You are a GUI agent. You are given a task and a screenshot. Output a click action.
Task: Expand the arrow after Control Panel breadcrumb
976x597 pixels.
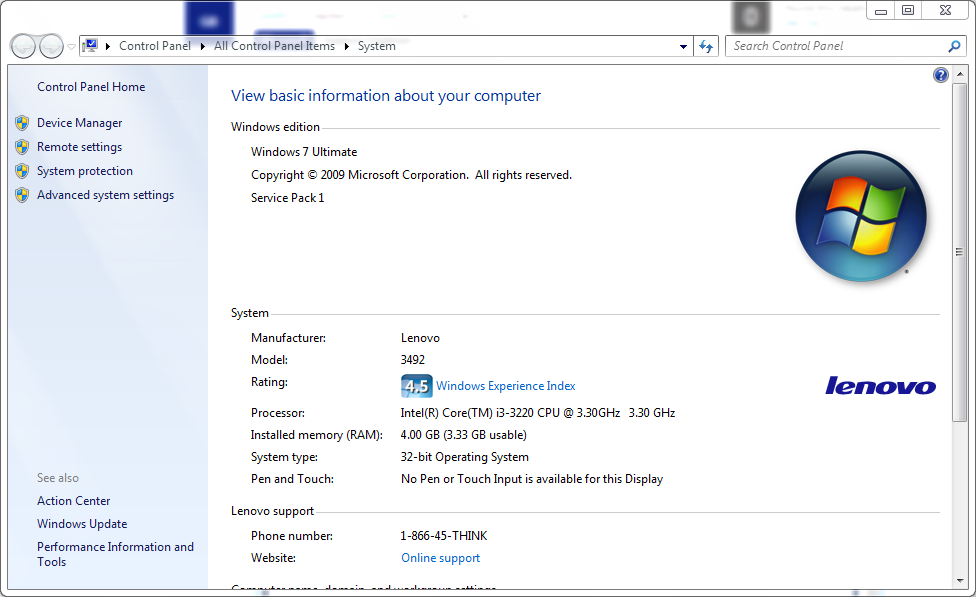point(203,46)
